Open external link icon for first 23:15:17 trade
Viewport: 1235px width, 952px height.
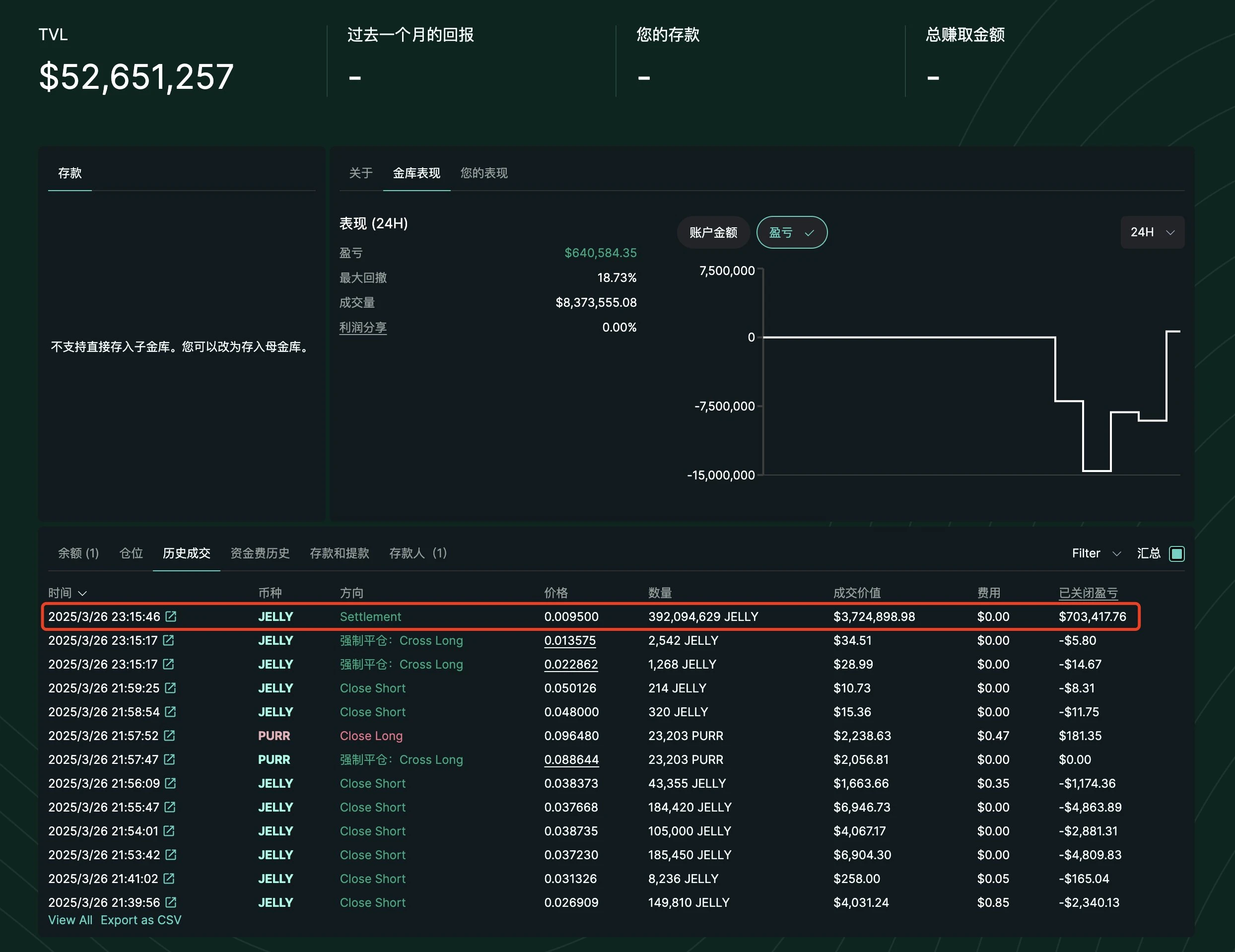click(x=168, y=640)
